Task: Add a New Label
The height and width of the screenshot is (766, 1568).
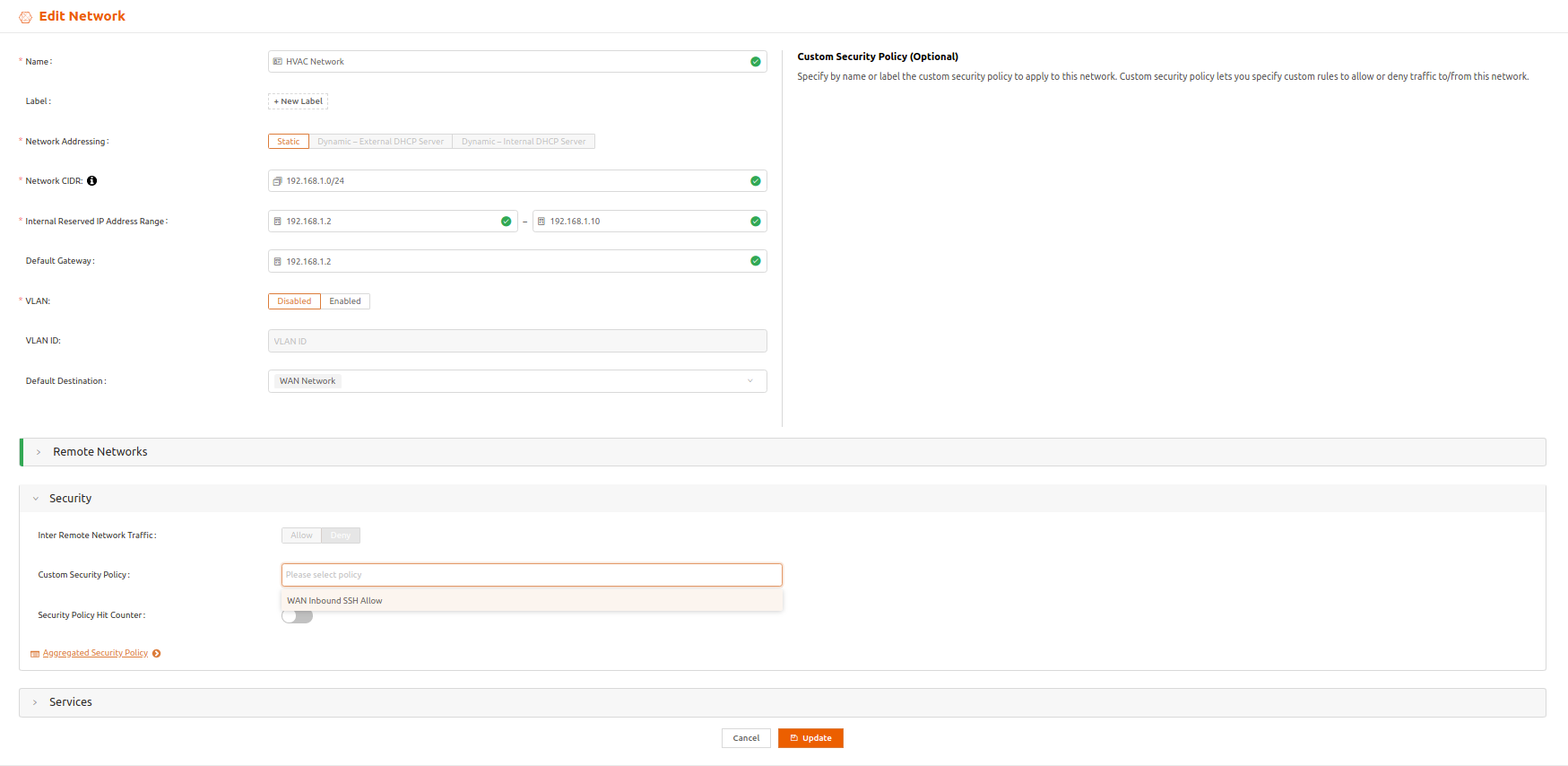Action: point(298,101)
